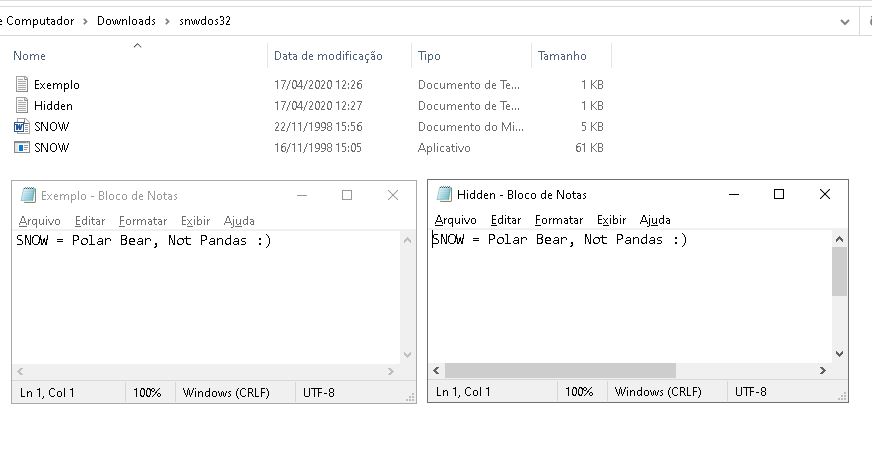The height and width of the screenshot is (462, 872).
Task: Click vertical scrollbar thumb in Hidden Notepad
Action: (839, 271)
